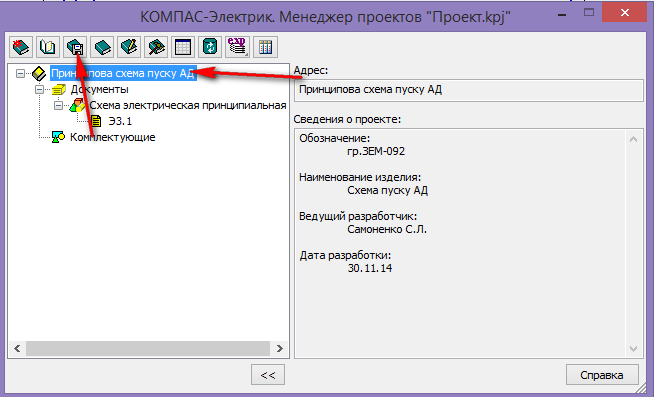Screen dimensions: 654x397
Task: Click the tree horizontal scrollbar thumb
Action: pos(148,348)
